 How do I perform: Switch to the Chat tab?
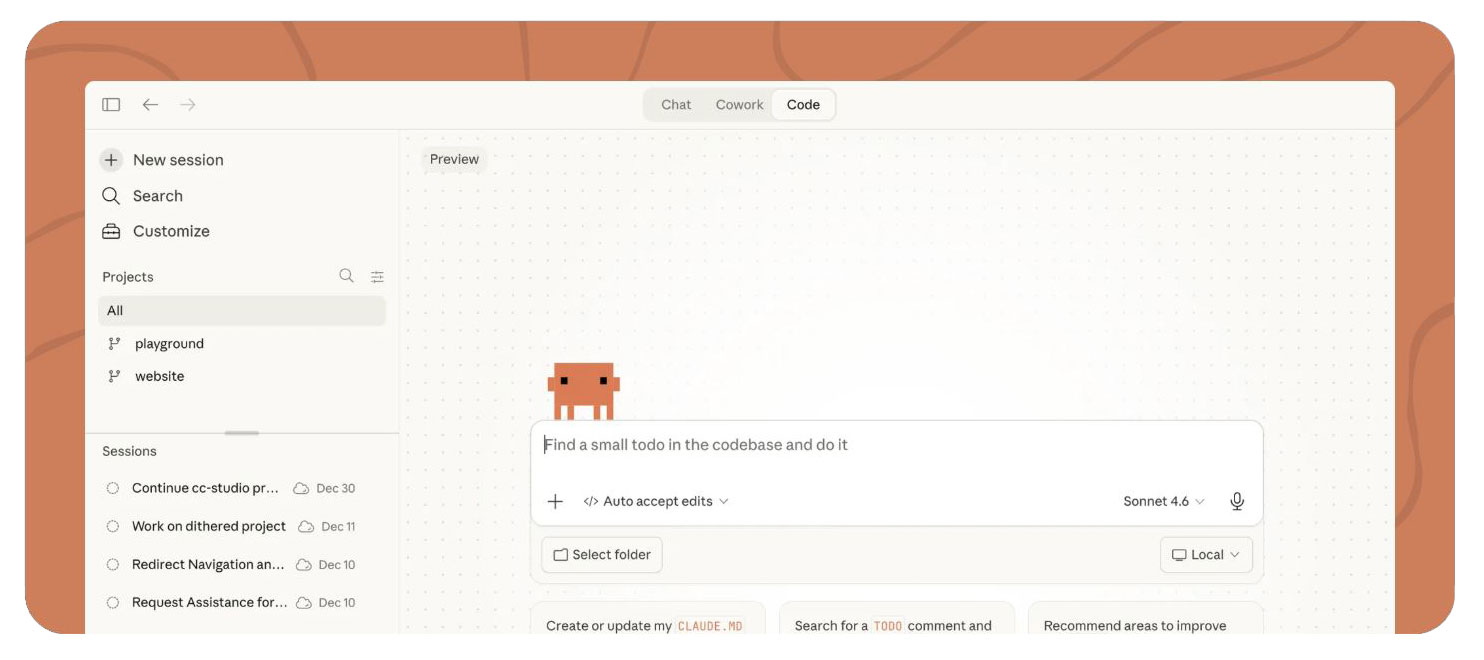[x=676, y=105]
